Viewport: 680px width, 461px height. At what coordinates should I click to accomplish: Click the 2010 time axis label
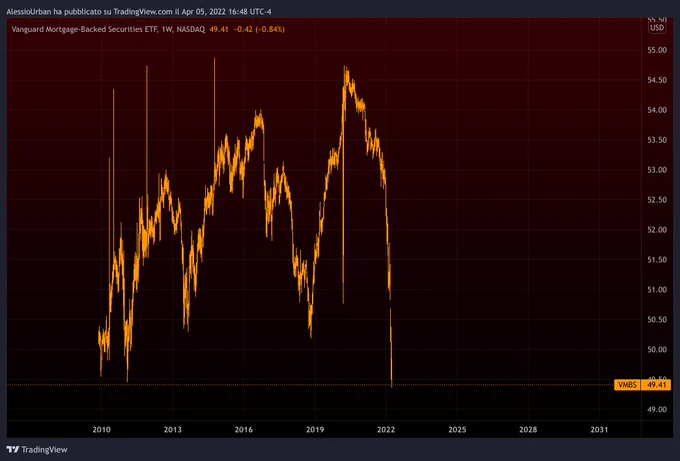[x=101, y=430]
